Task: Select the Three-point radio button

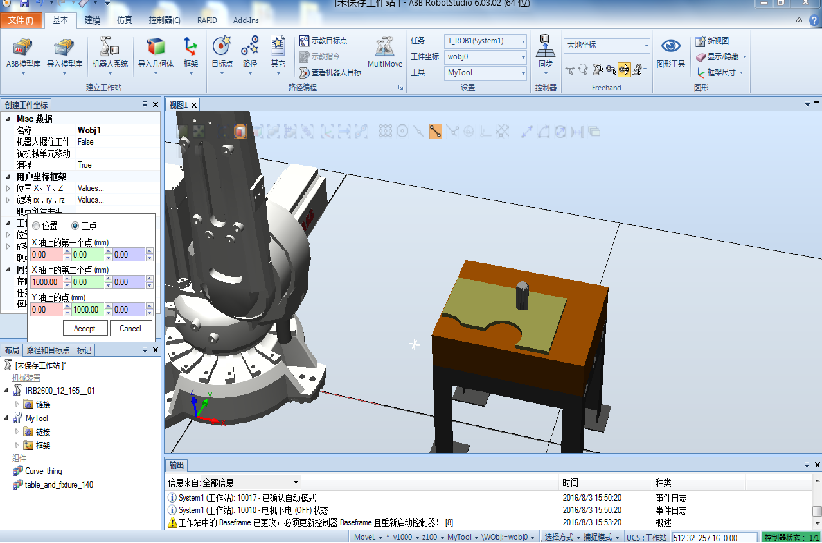Action: point(75,225)
